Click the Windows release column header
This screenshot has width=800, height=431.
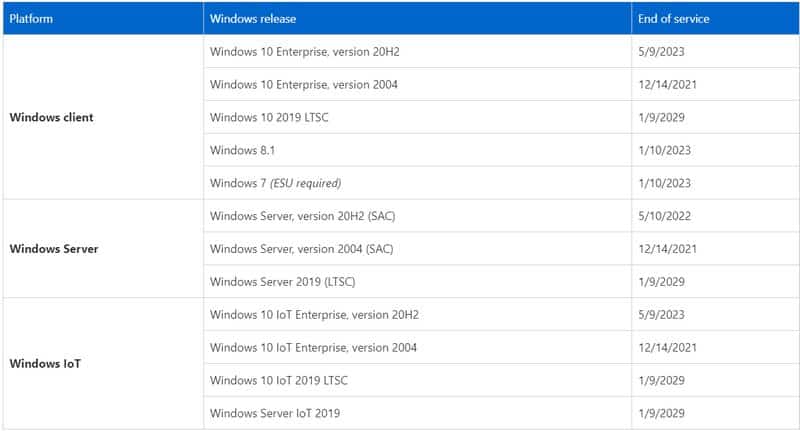pyautogui.click(x=252, y=19)
